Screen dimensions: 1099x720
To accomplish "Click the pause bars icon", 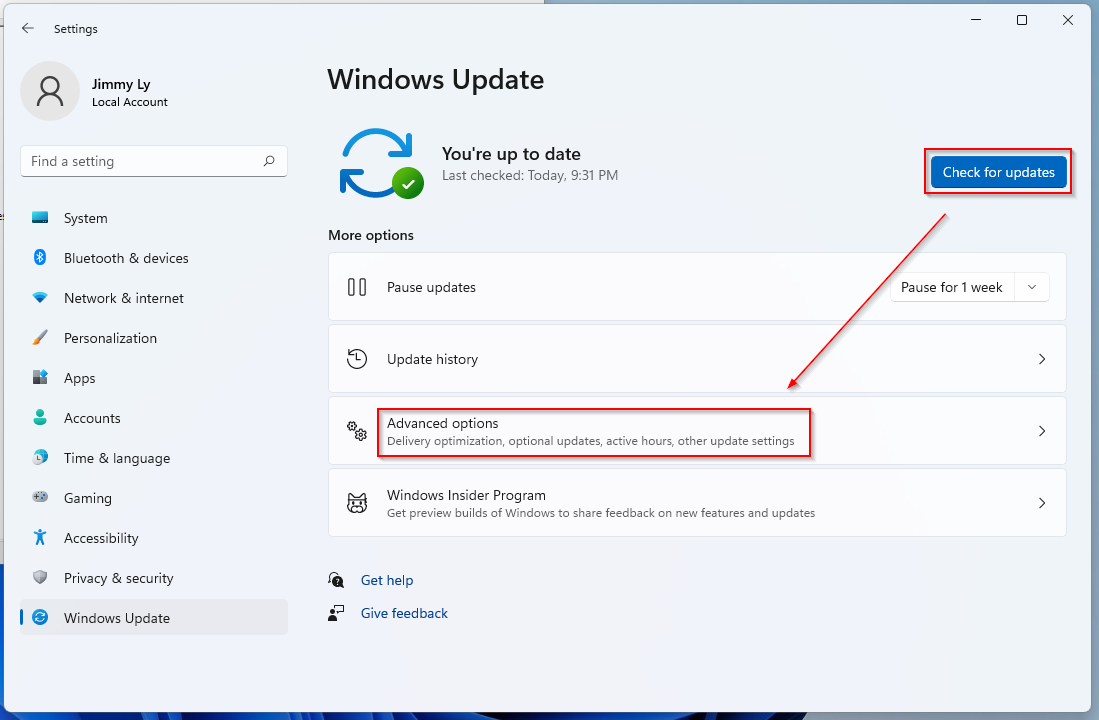I will (x=357, y=287).
